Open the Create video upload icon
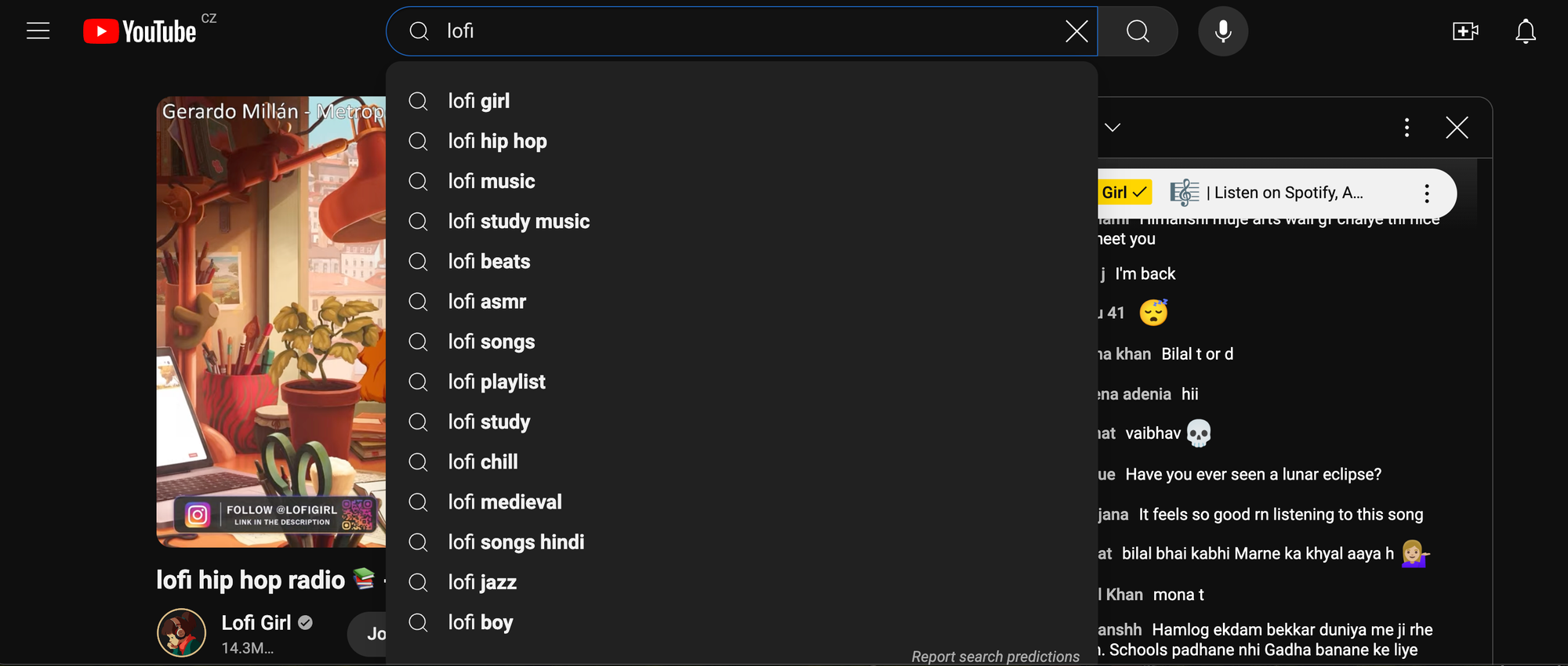 pyautogui.click(x=1465, y=31)
